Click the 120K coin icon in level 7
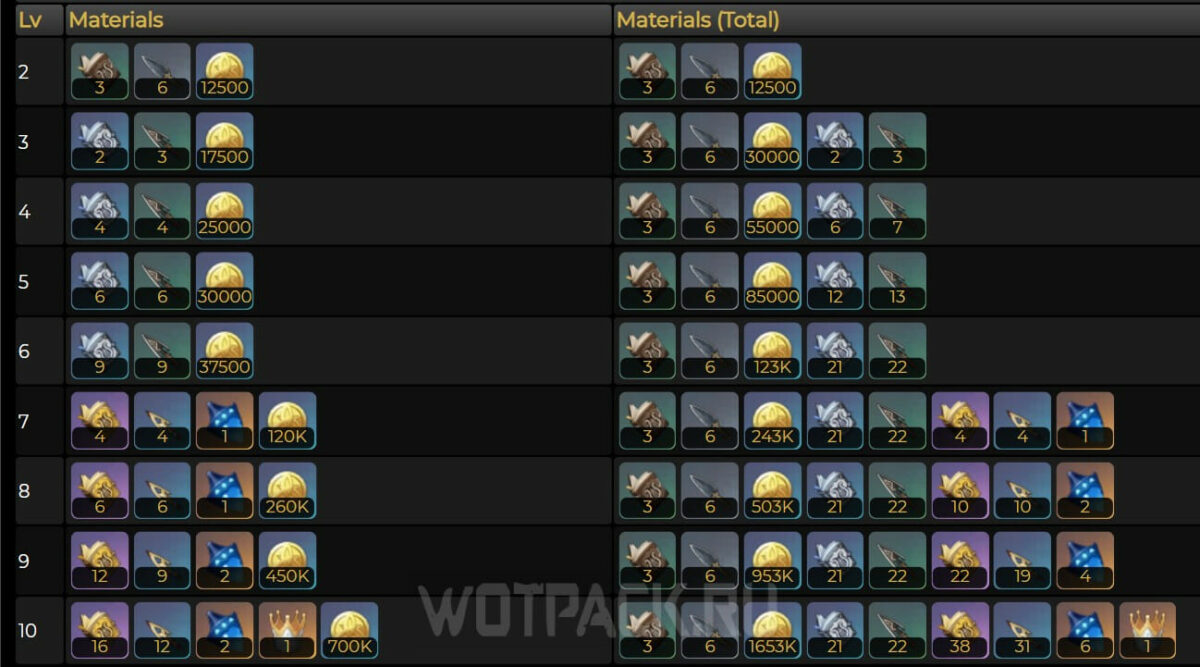1200x667 pixels. pyautogui.click(x=287, y=421)
